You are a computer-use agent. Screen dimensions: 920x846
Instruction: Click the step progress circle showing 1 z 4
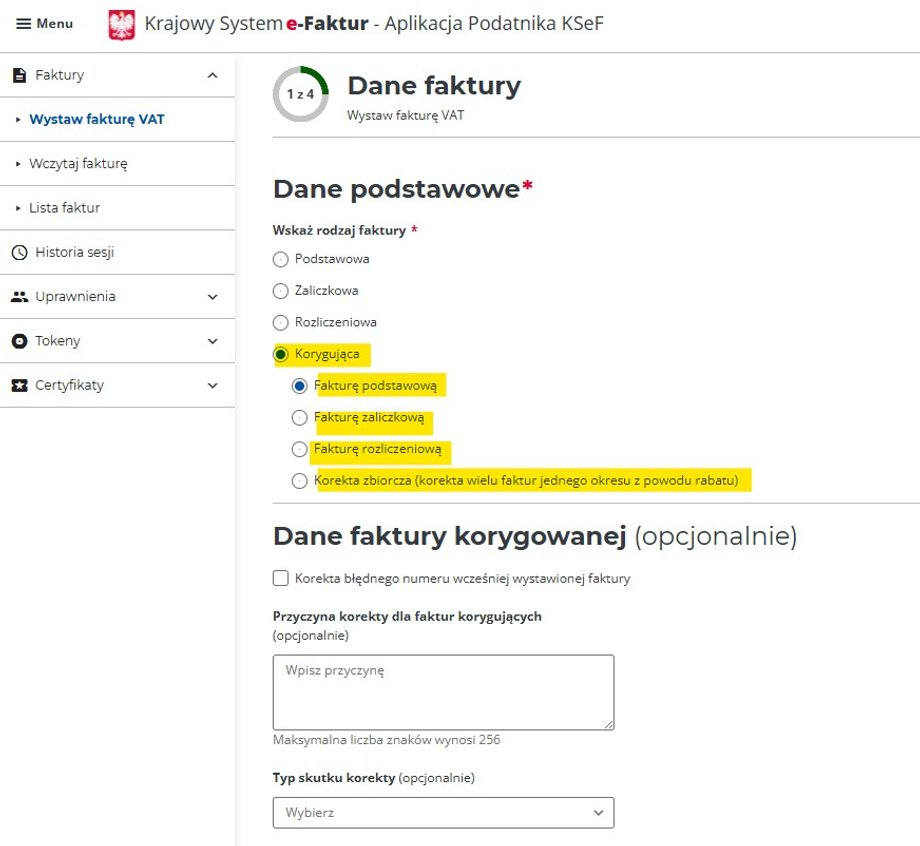tap(301, 94)
